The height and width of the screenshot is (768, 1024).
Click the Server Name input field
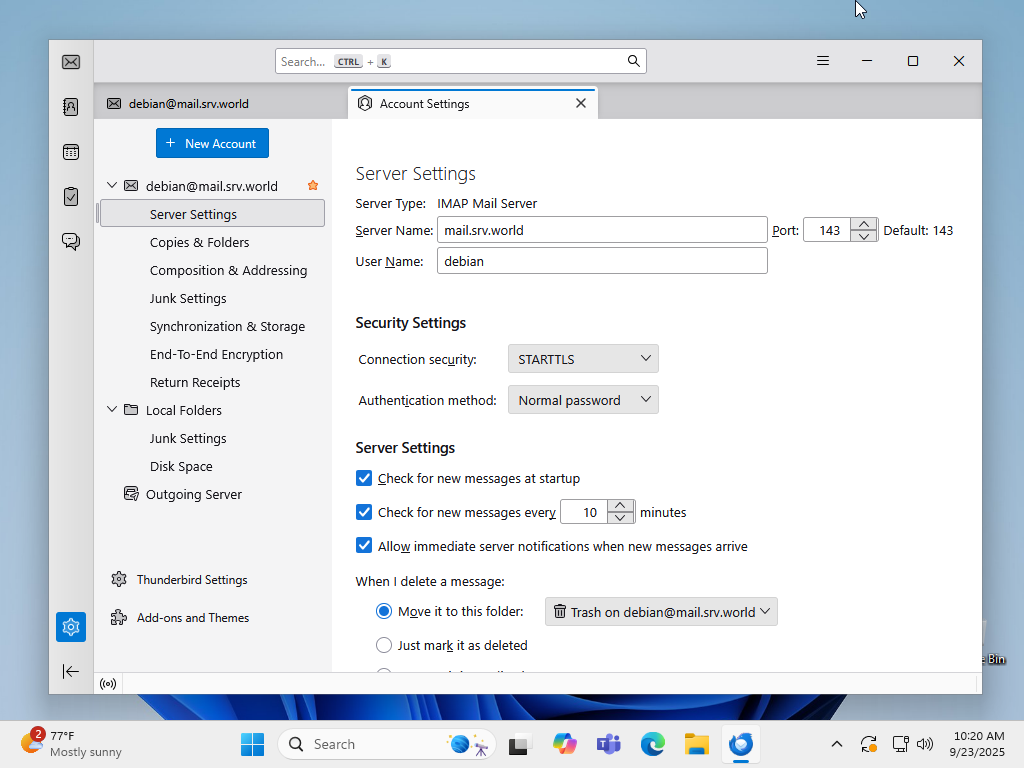click(x=602, y=230)
